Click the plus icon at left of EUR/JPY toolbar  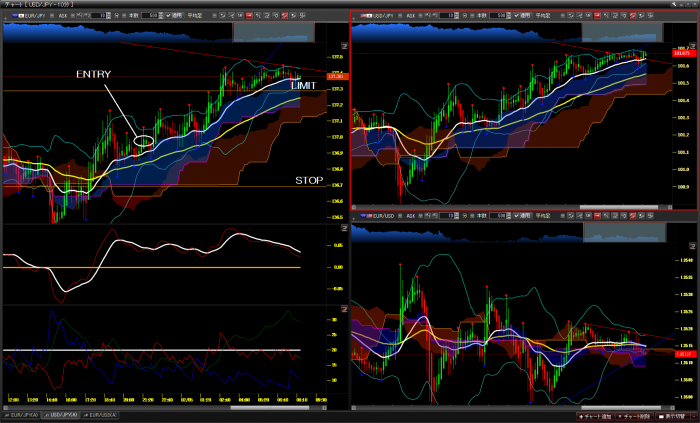click(x=5, y=18)
